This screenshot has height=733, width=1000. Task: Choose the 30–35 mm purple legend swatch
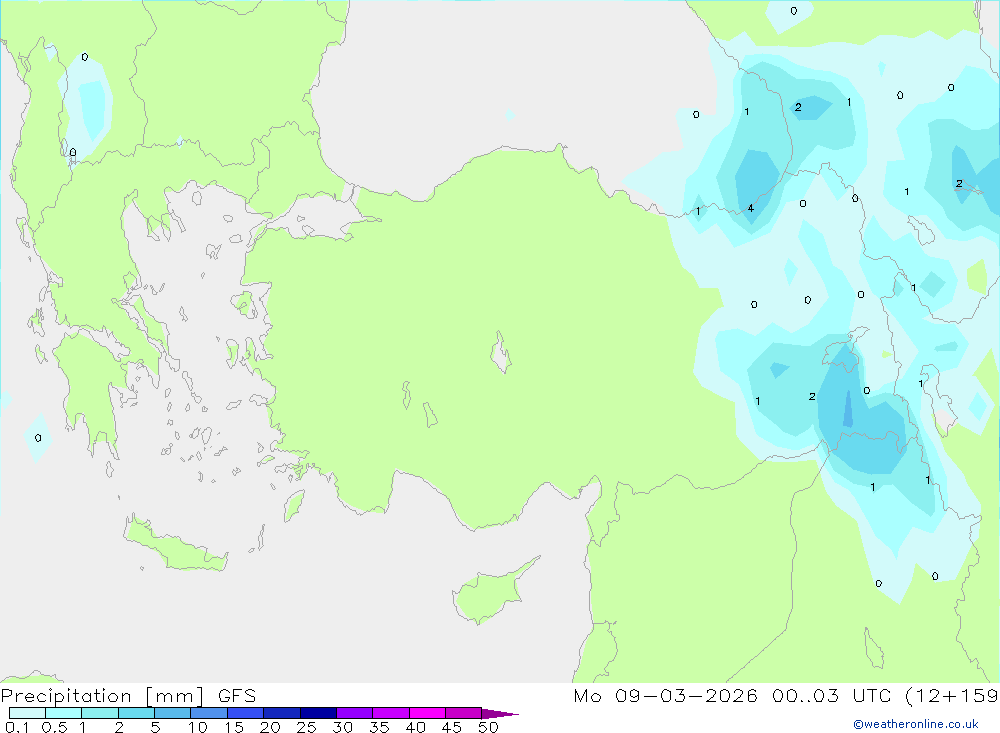[354, 713]
